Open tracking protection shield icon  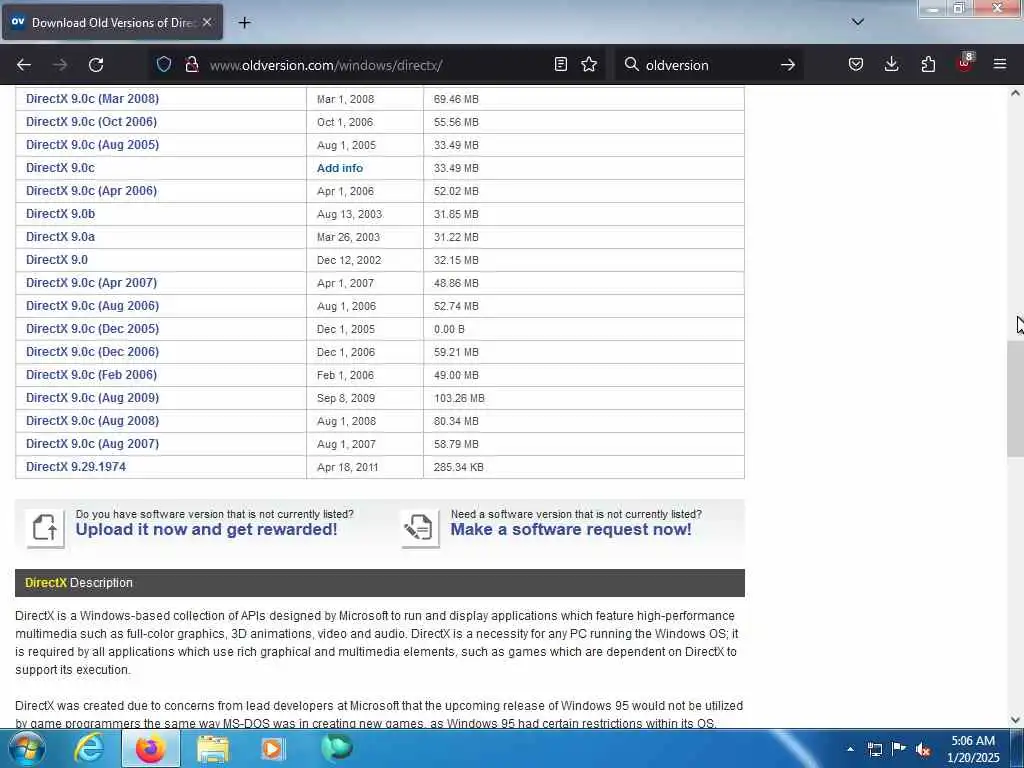pos(164,64)
